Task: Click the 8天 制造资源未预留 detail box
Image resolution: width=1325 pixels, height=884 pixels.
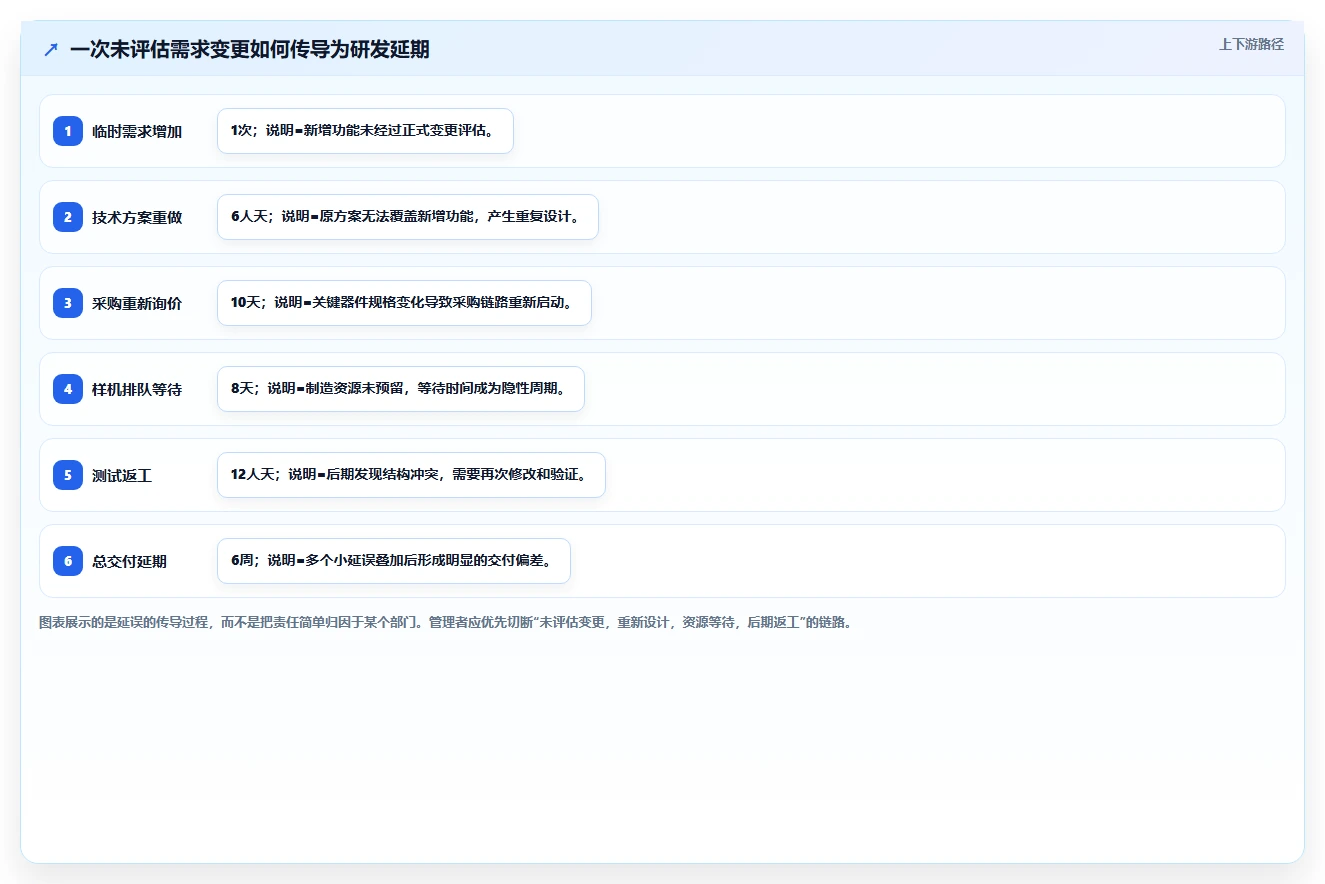Action: (401, 389)
